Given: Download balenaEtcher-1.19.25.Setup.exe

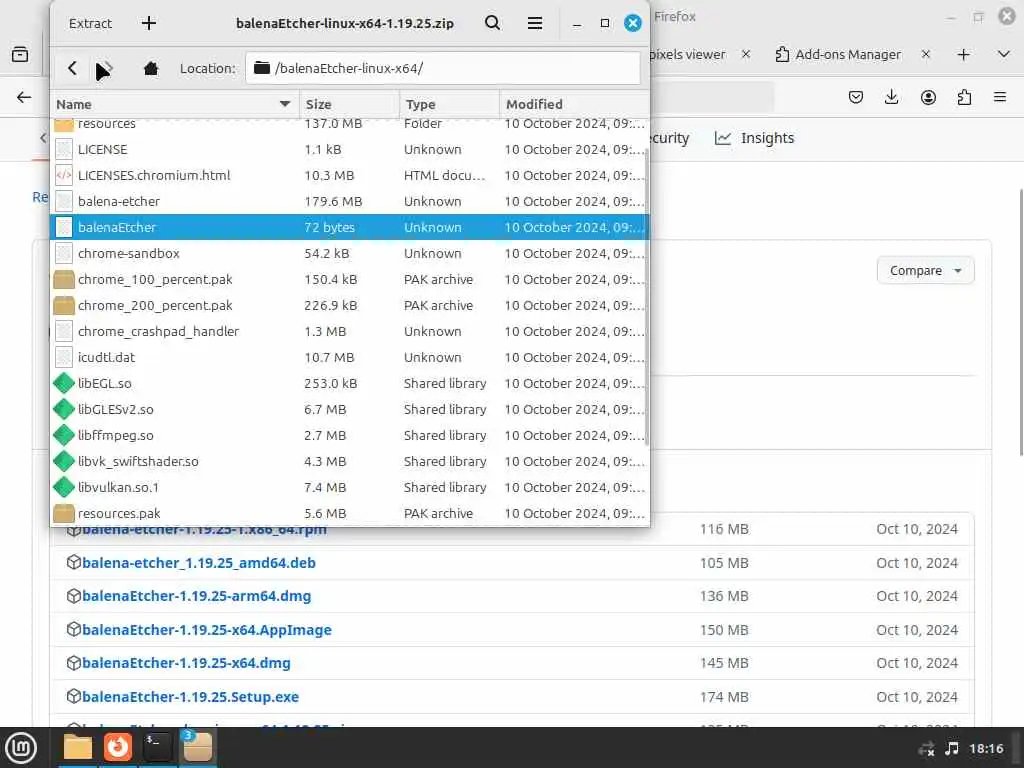Looking at the screenshot, I should (190, 697).
